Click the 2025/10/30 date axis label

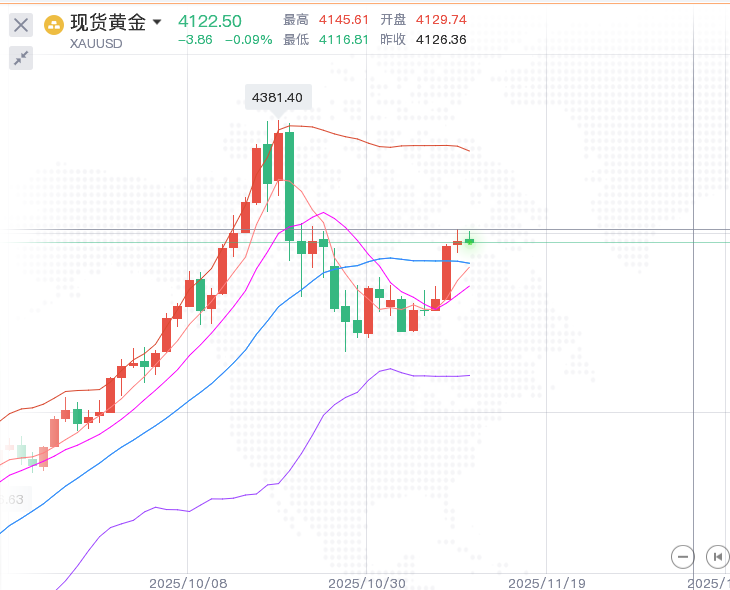(x=367, y=583)
